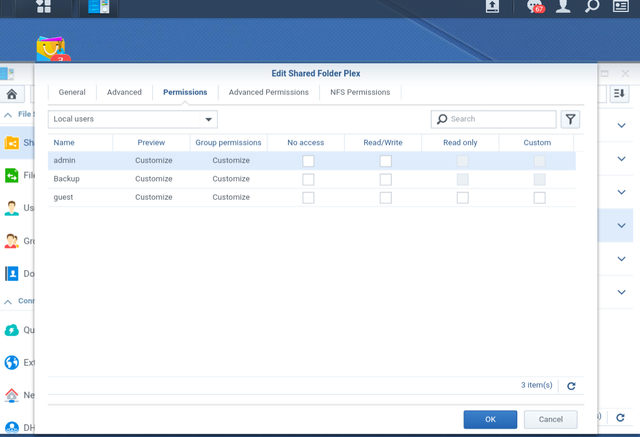Check Read/Write for guest
The height and width of the screenshot is (437, 640).
[x=385, y=197]
